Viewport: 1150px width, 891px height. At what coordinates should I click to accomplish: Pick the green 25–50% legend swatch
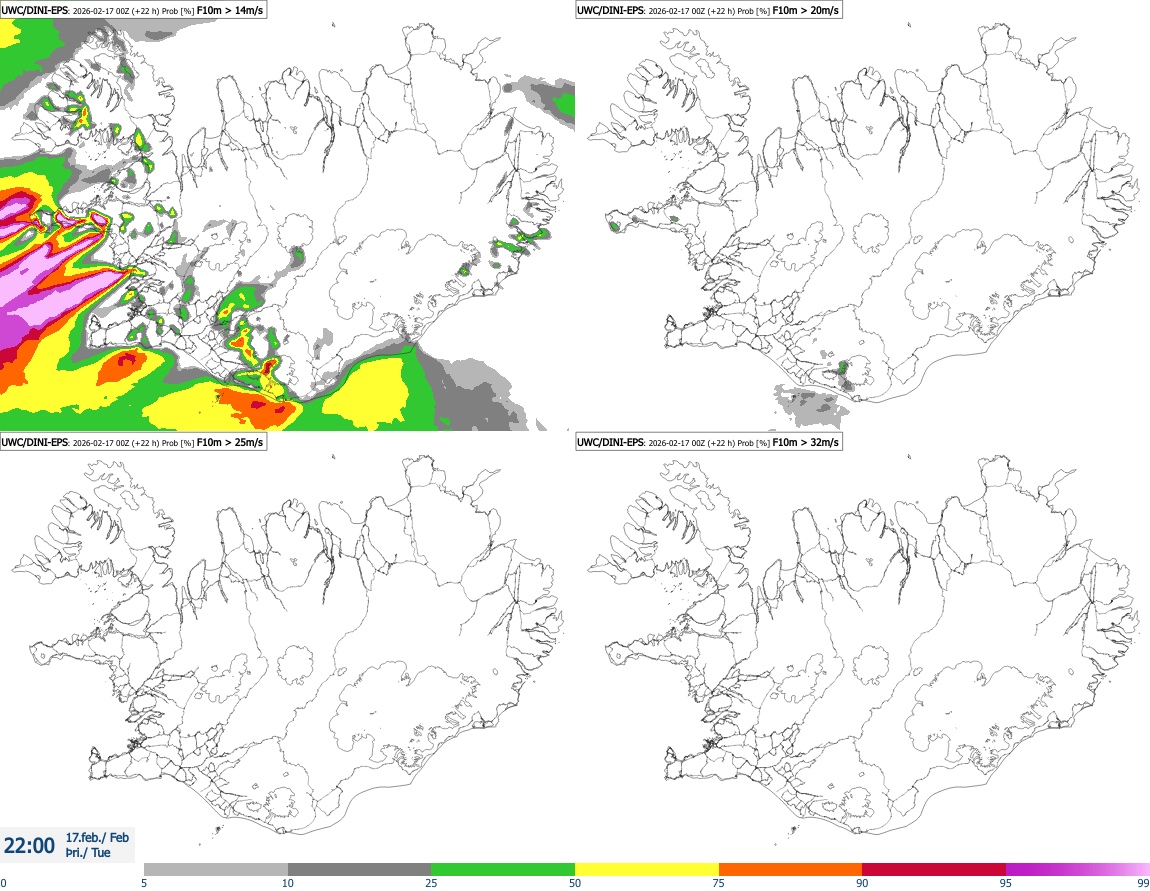[503, 869]
